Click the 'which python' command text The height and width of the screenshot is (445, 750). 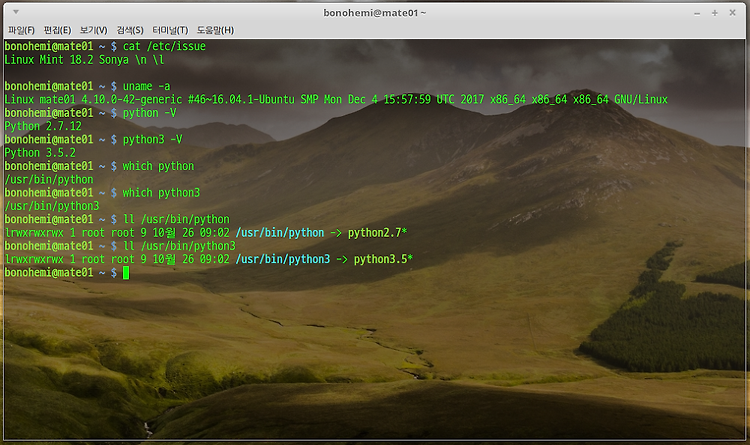(158, 166)
